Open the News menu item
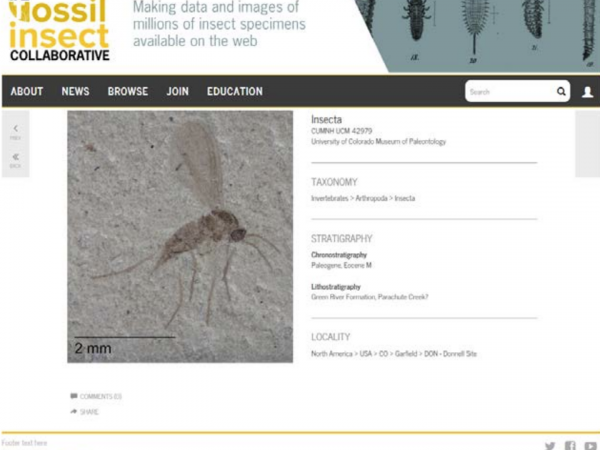Viewport: 600px width, 450px height. point(75,91)
